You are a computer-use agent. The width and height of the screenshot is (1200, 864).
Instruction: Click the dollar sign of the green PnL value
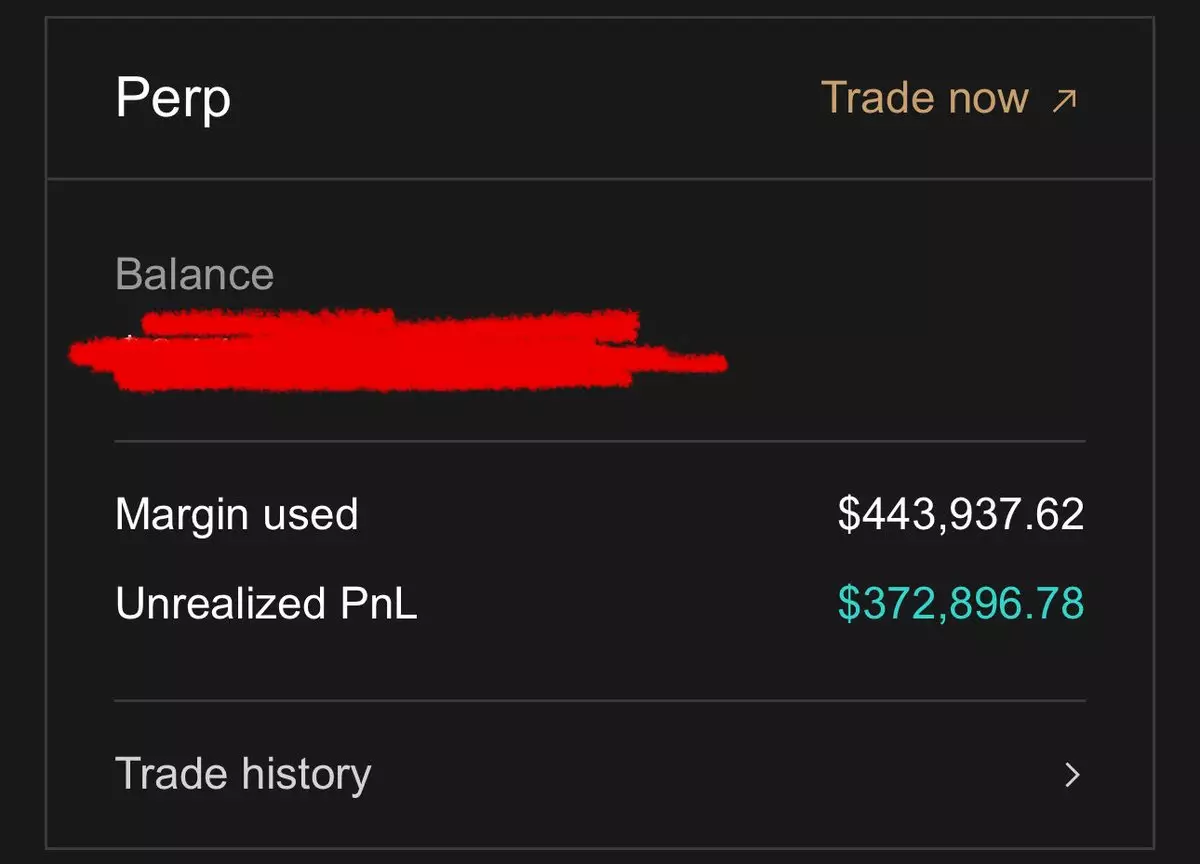point(848,603)
